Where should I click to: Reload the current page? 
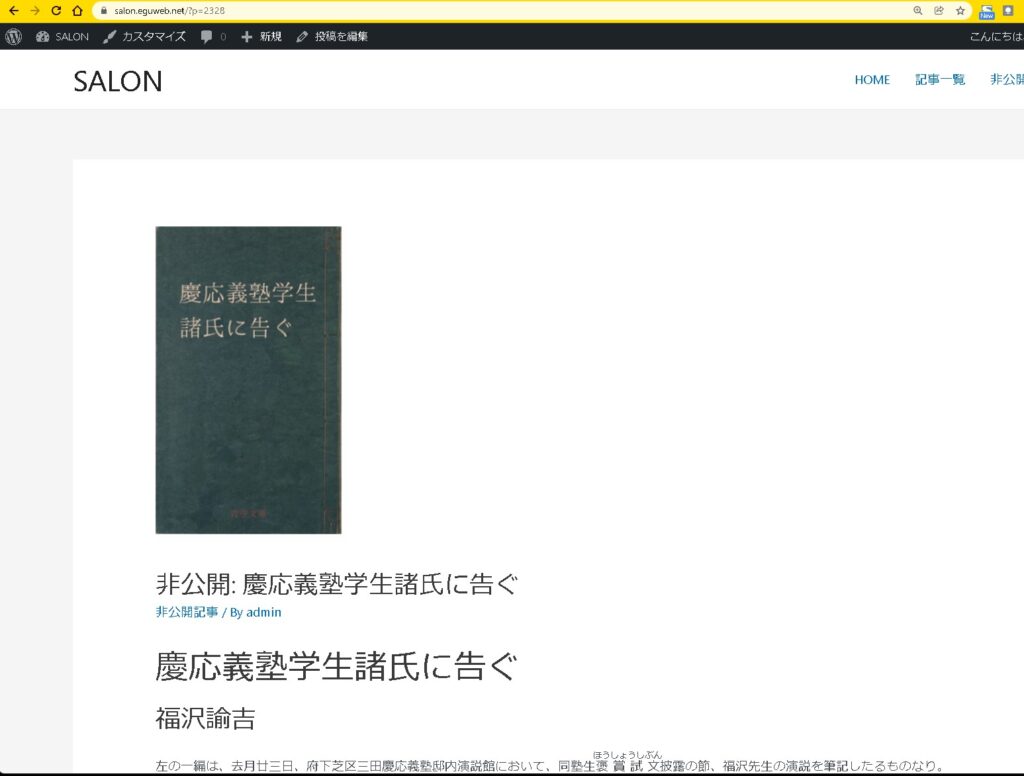pyautogui.click(x=56, y=10)
